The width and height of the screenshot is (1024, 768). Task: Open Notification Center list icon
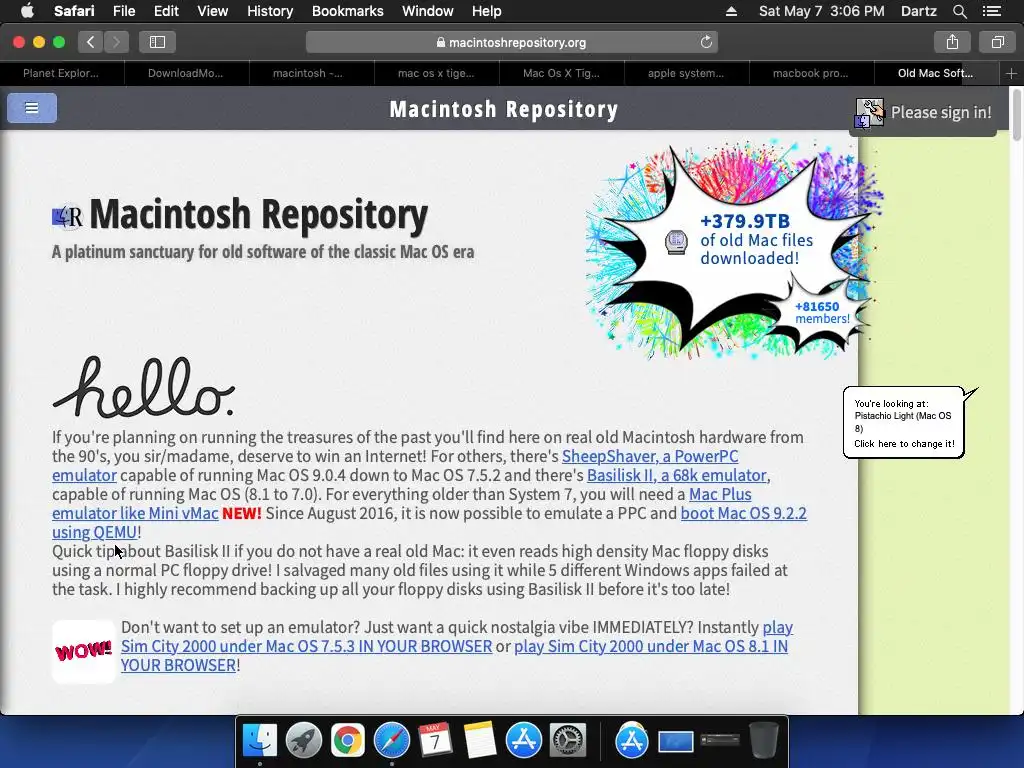click(992, 11)
